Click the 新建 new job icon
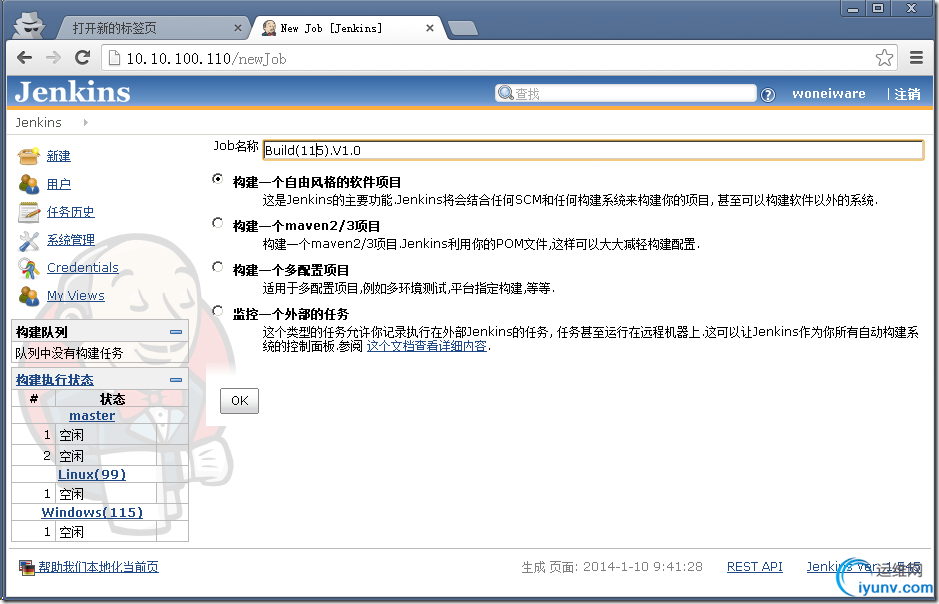Viewport: 939px width, 604px height. [x=28, y=156]
